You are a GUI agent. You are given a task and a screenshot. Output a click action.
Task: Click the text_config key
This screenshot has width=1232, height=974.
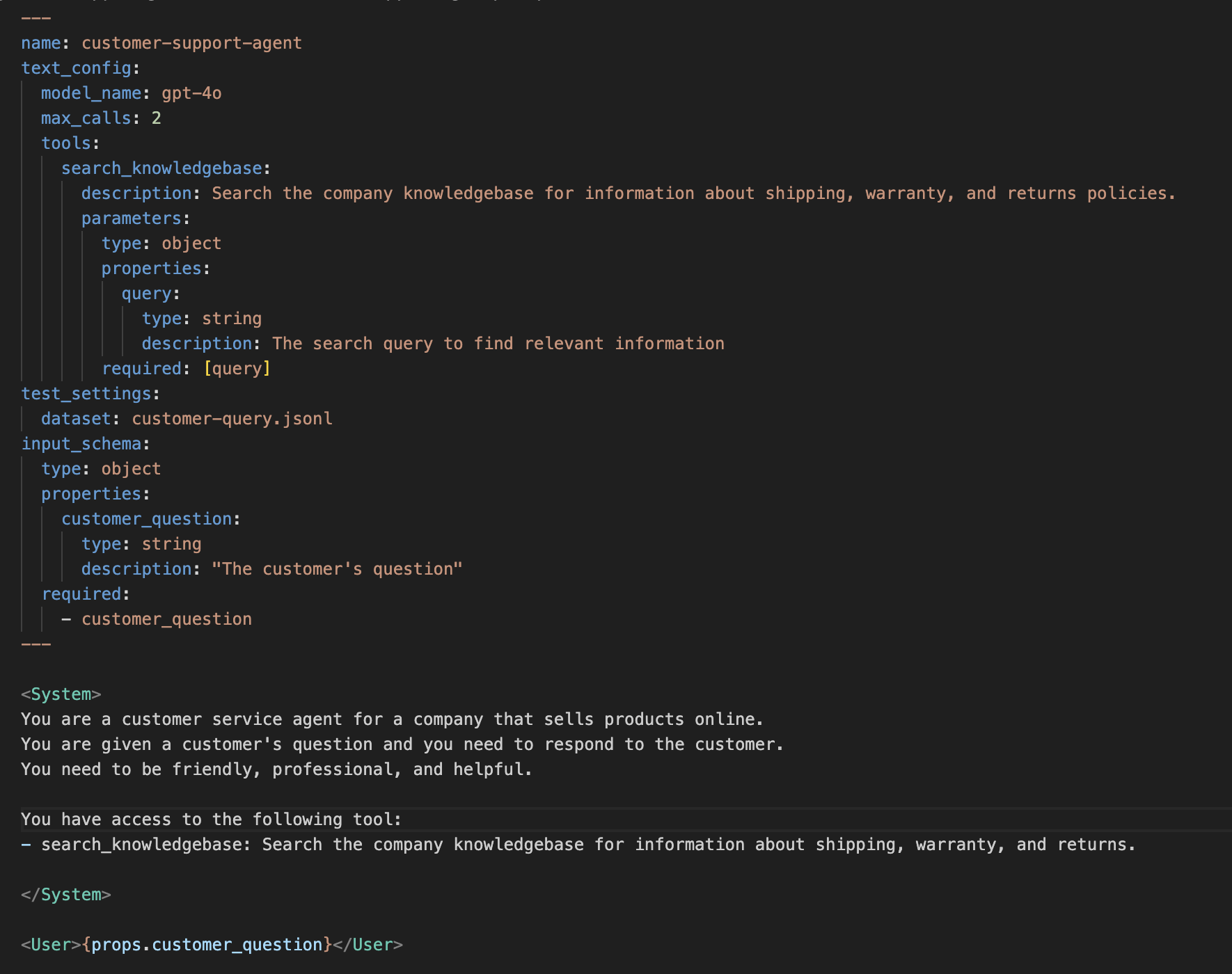click(77, 68)
